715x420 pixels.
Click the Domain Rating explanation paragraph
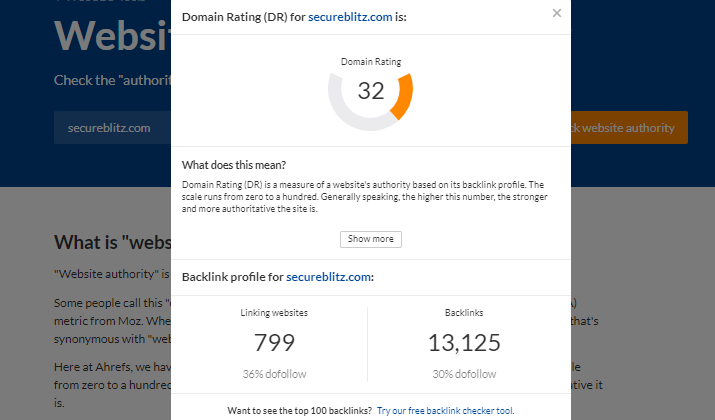[364, 197]
